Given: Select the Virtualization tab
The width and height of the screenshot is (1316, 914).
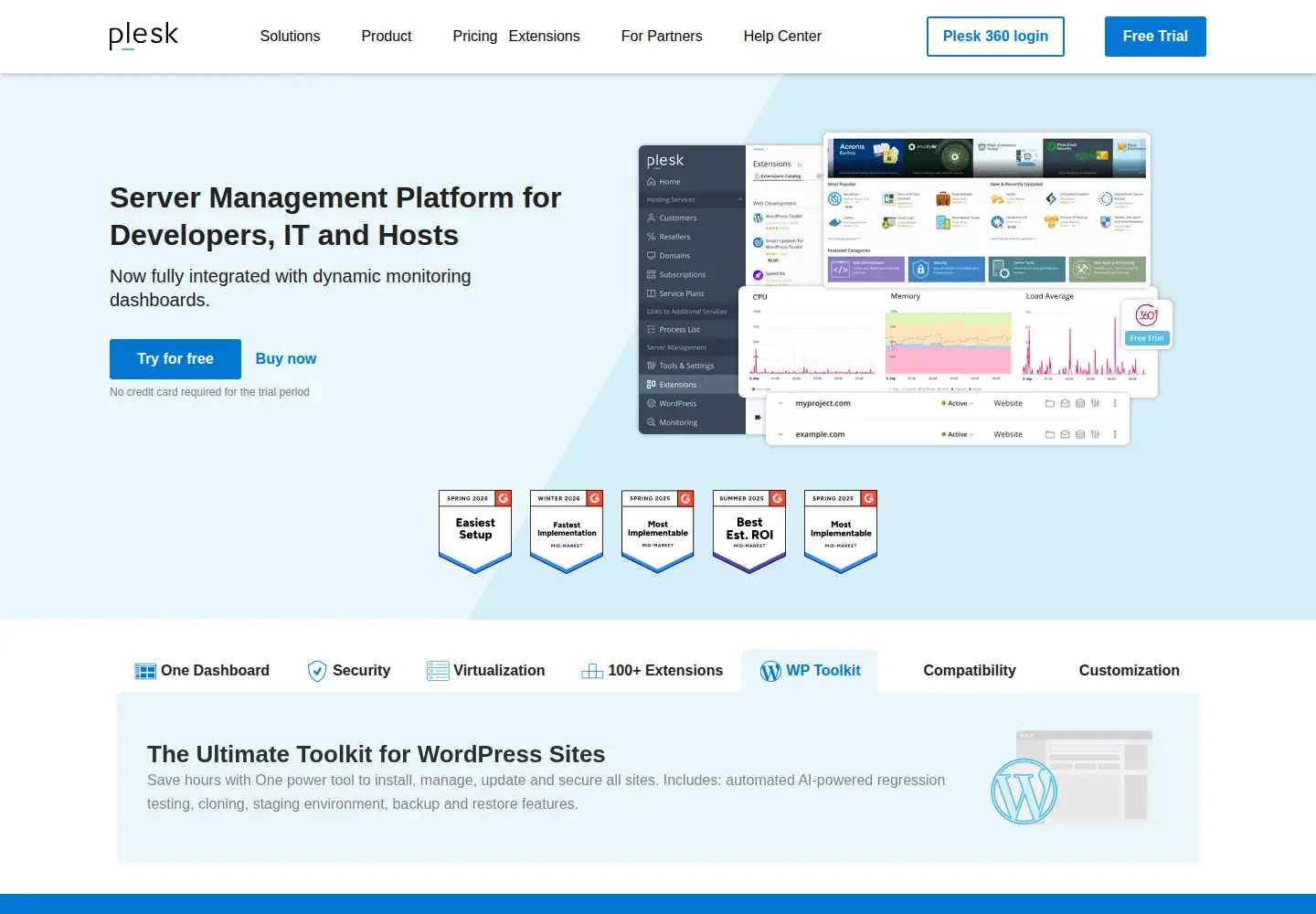Looking at the screenshot, I should tap(485, 671).
